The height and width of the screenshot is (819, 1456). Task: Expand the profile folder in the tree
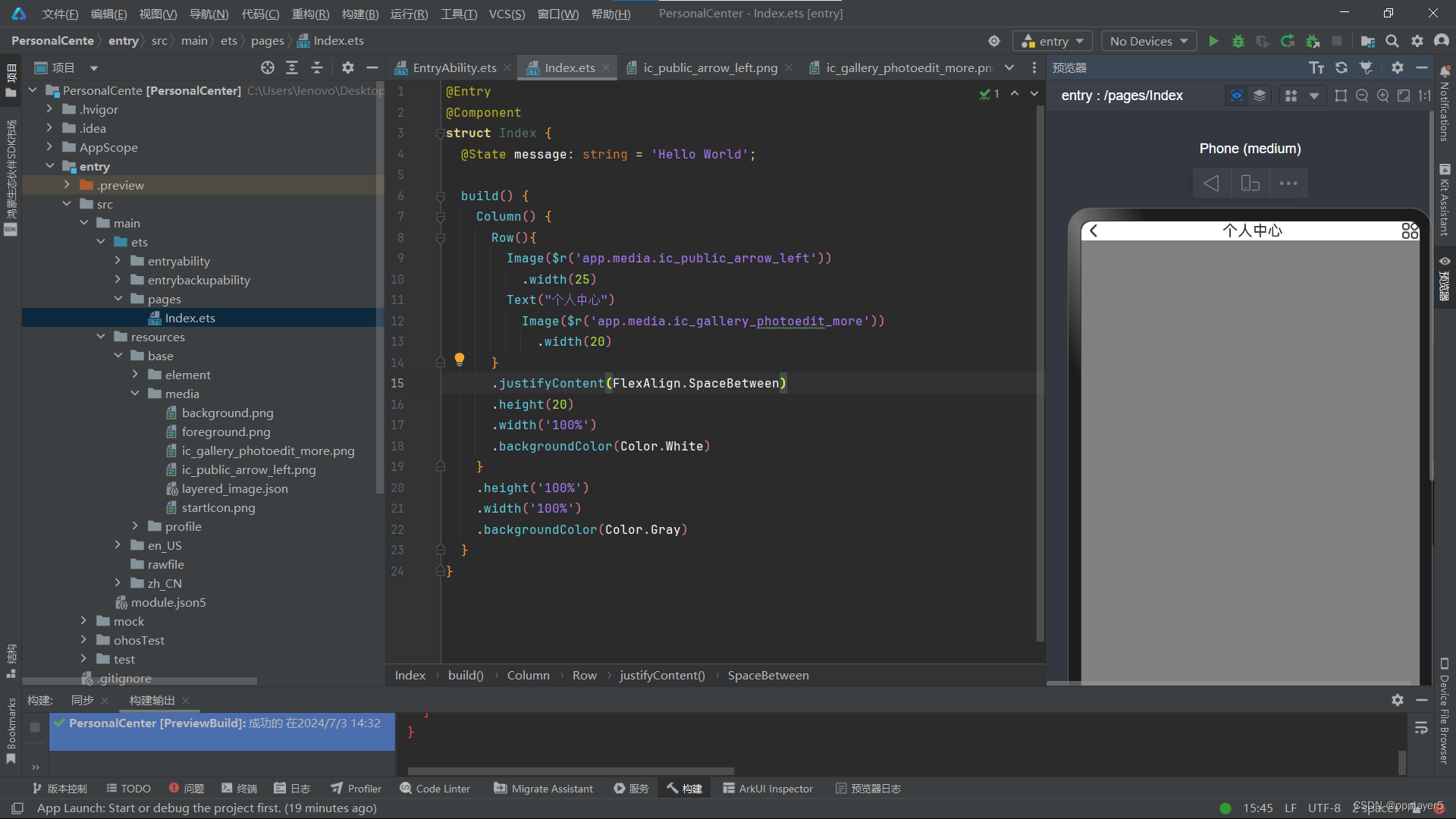coord(135,526)
